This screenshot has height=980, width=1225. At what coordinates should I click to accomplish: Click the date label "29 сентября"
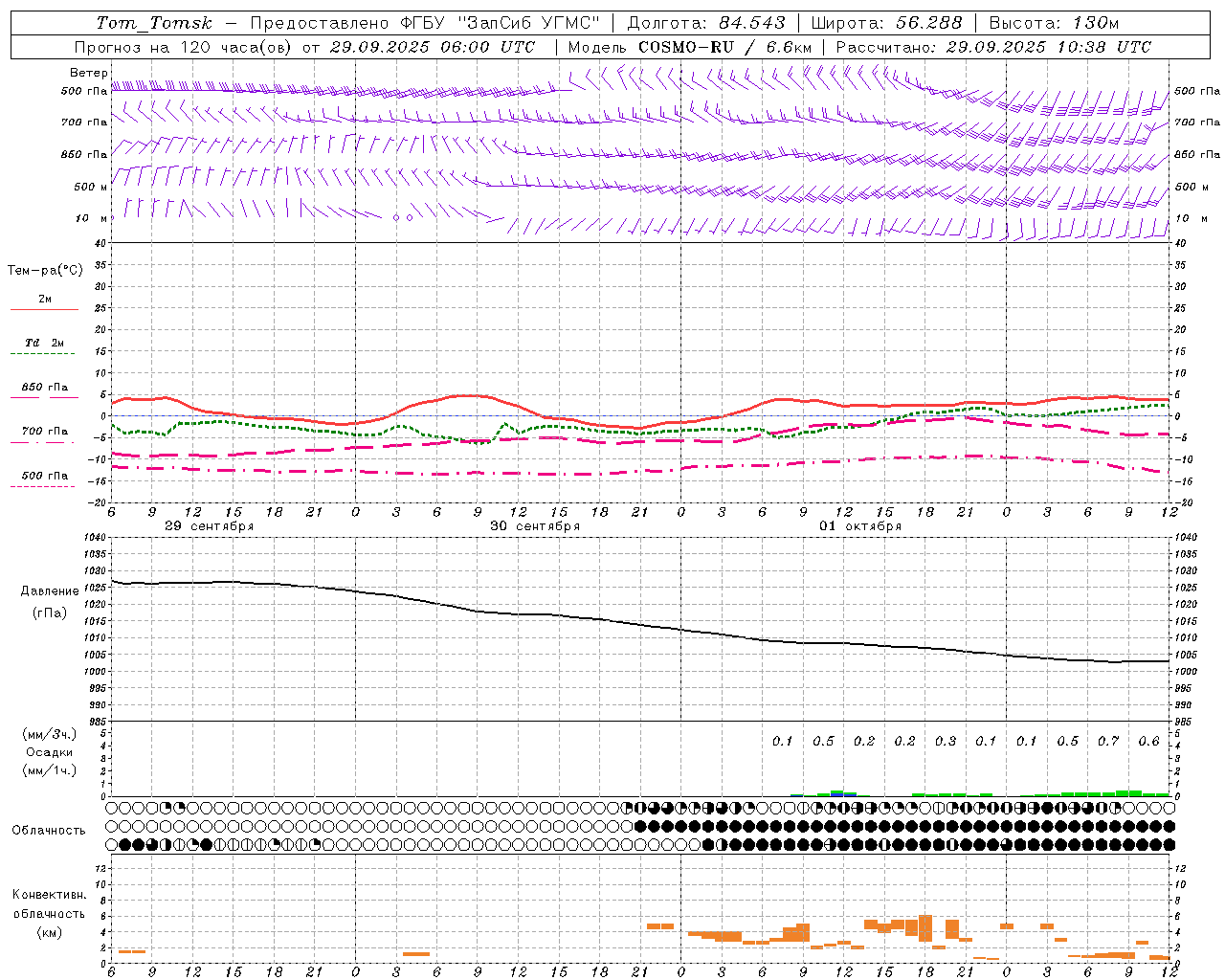coord(209,526)
